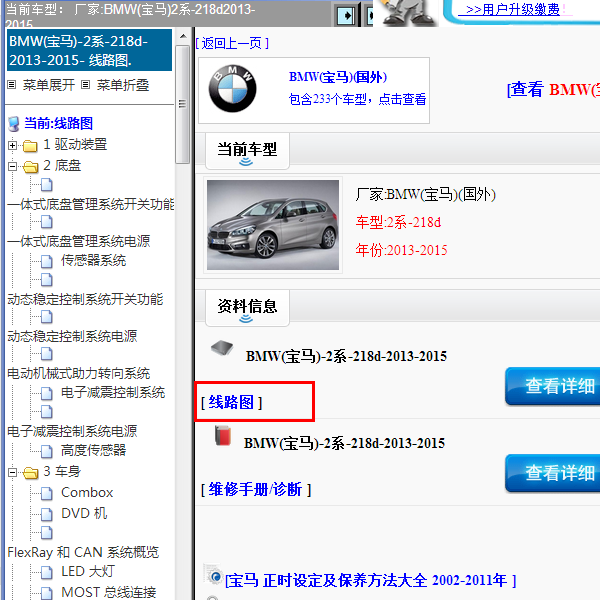Click the page icon beside 传感器系统
600x600 pixels.
46,261
